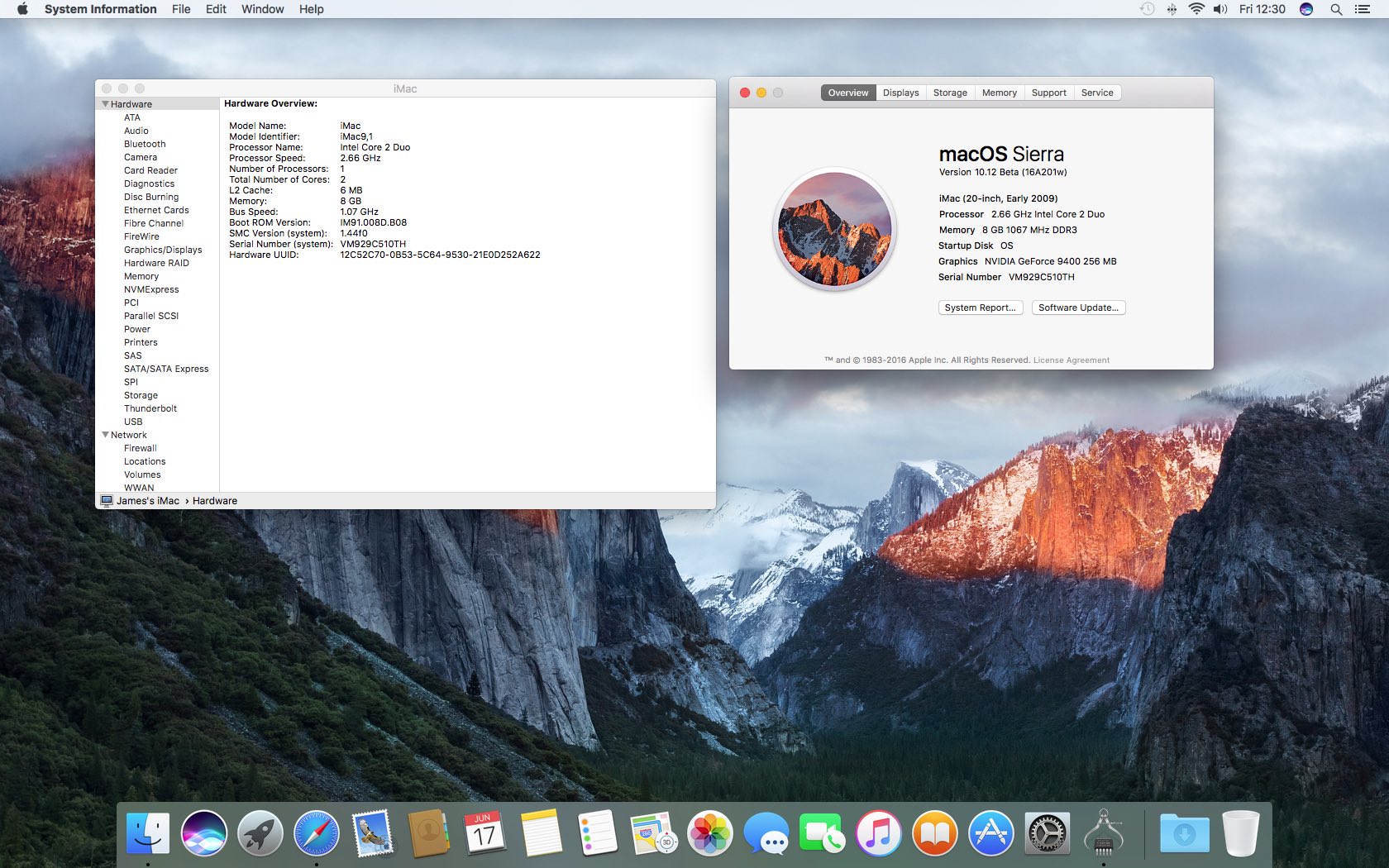Open the File menu
1389x868 pixels.
181,9
